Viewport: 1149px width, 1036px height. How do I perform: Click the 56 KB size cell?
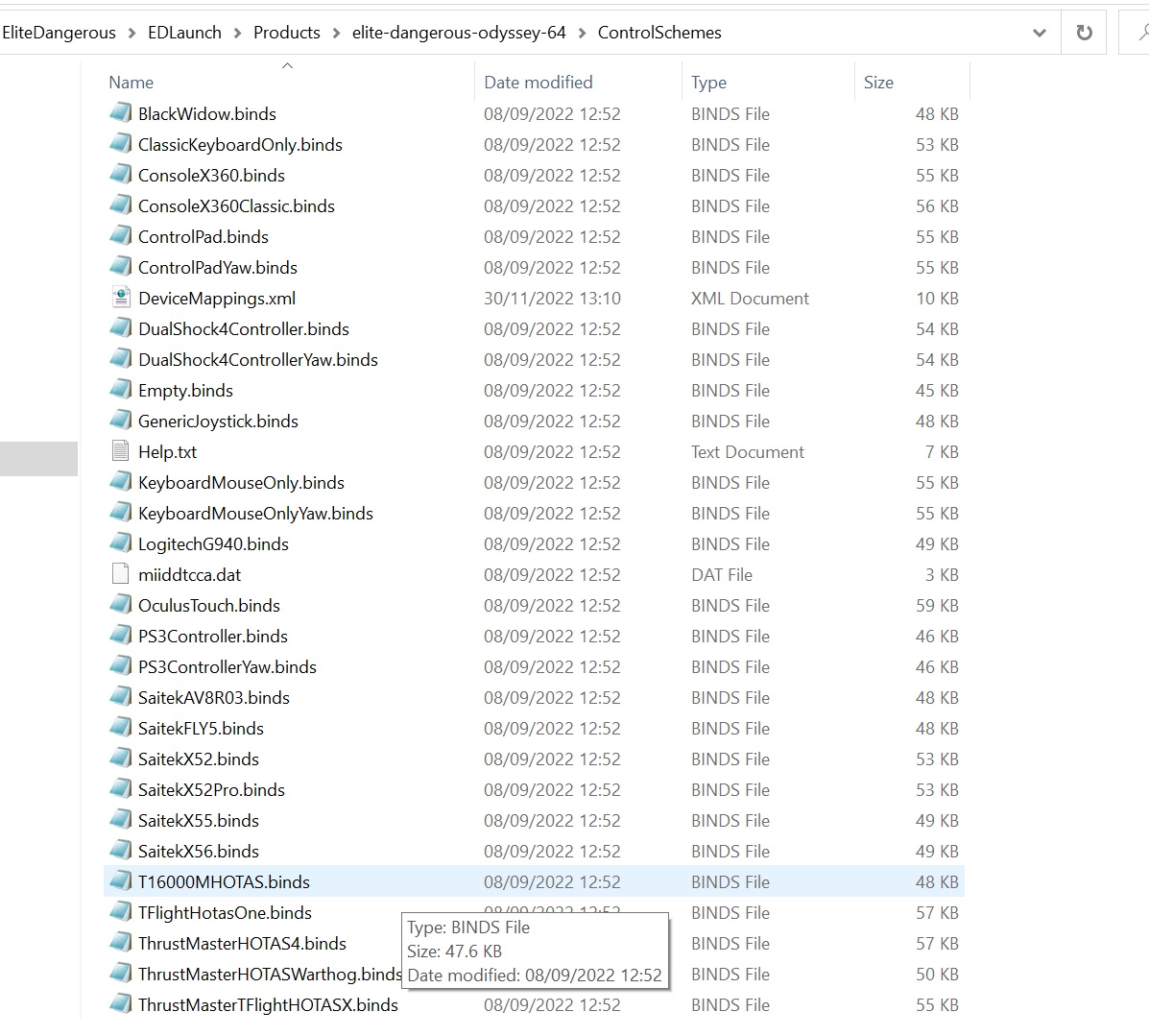(x=937, y=205)
